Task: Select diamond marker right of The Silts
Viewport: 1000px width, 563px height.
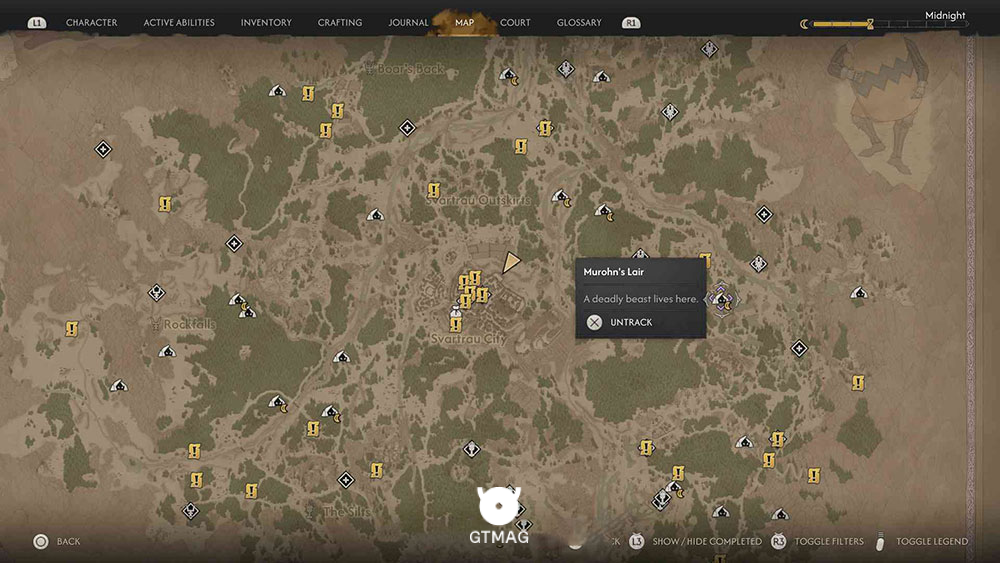Action: pos(346,479)
